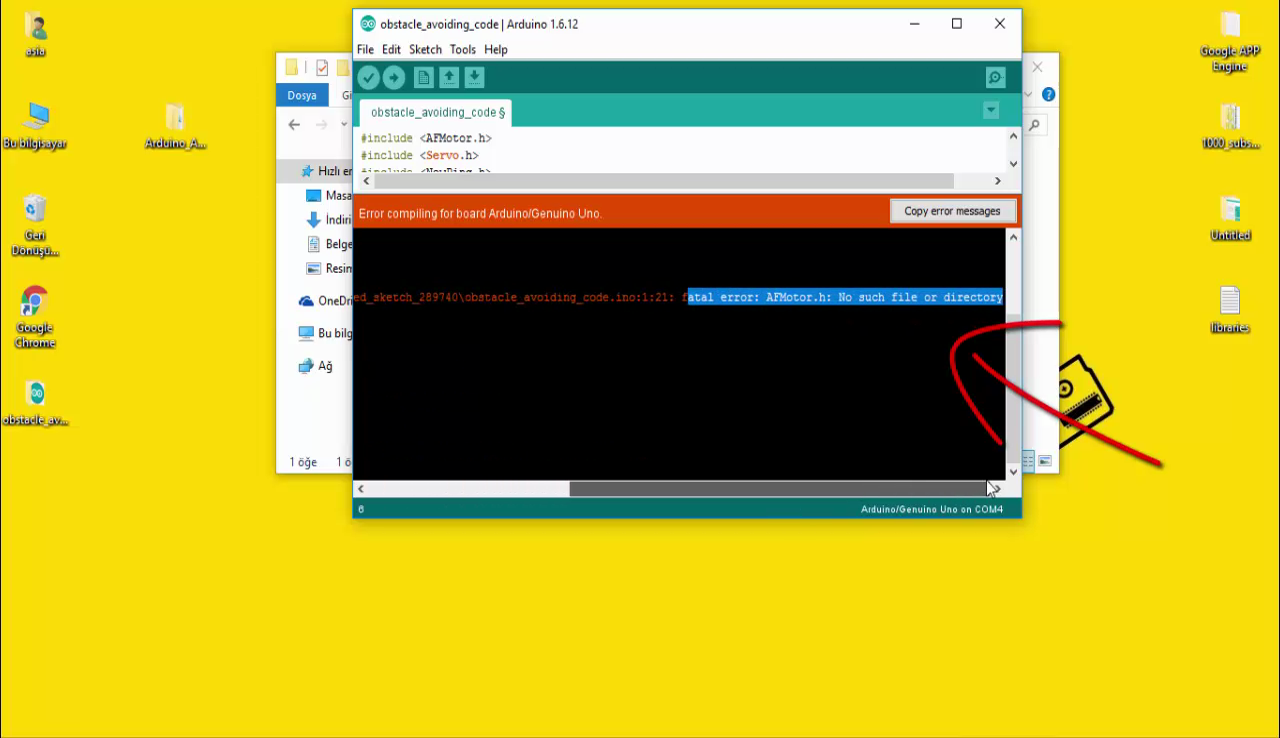Open the libraries file on desktop
The image size is (1280, 738).
pyautogui.click(x=1230, y=310)
